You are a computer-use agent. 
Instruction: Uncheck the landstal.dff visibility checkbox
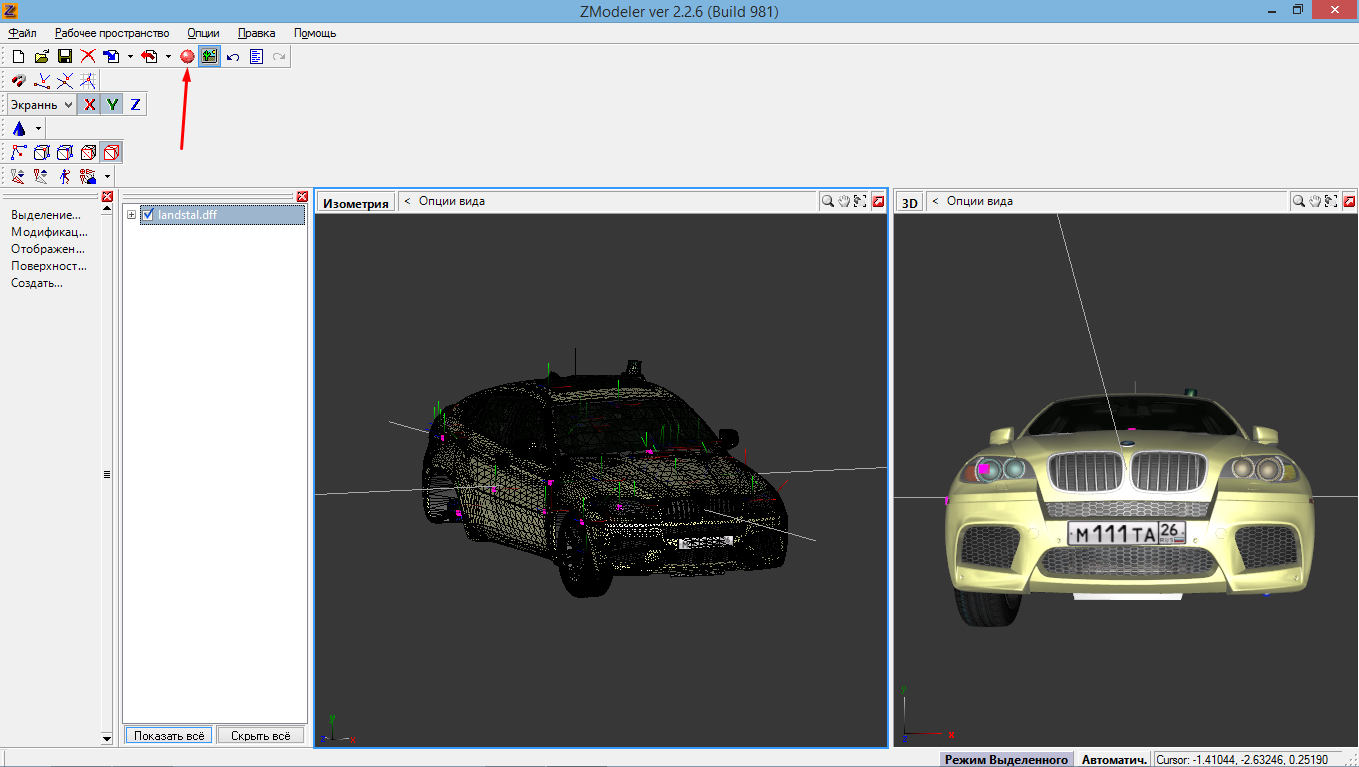pos(148,215)
